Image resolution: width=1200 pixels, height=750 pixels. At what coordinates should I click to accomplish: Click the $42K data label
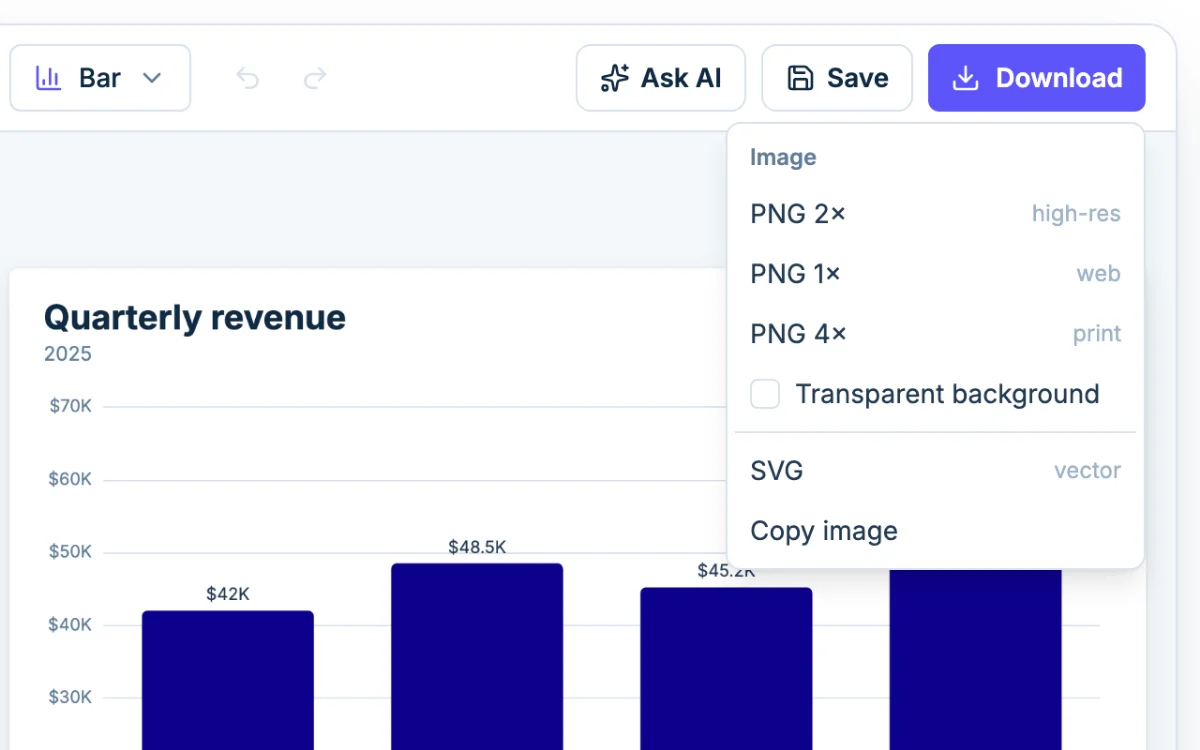coord(228,594)
